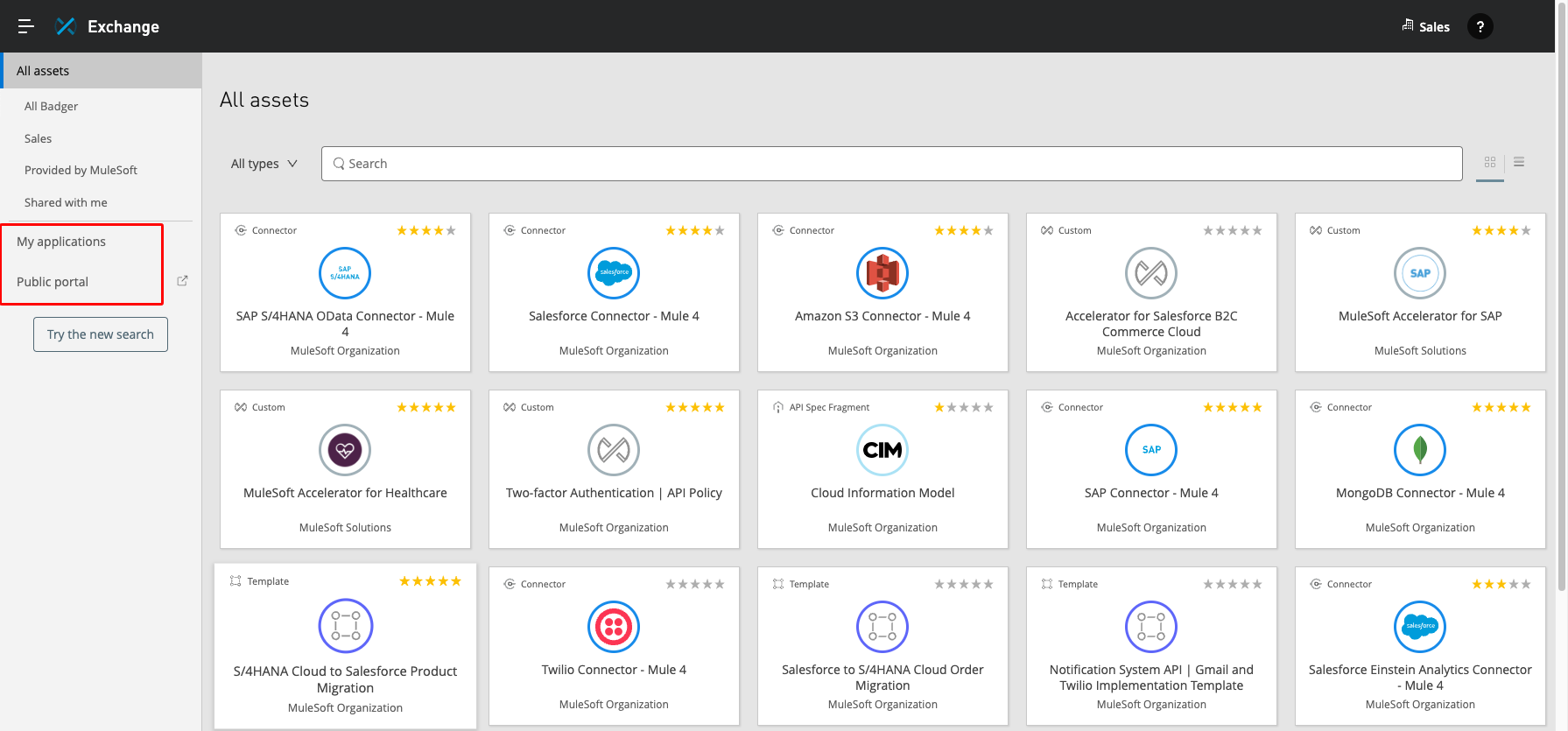Open Twilio Connector - Mule 4 title
The height and width of the screenshot is (731, 1568).
coord(614,670)
